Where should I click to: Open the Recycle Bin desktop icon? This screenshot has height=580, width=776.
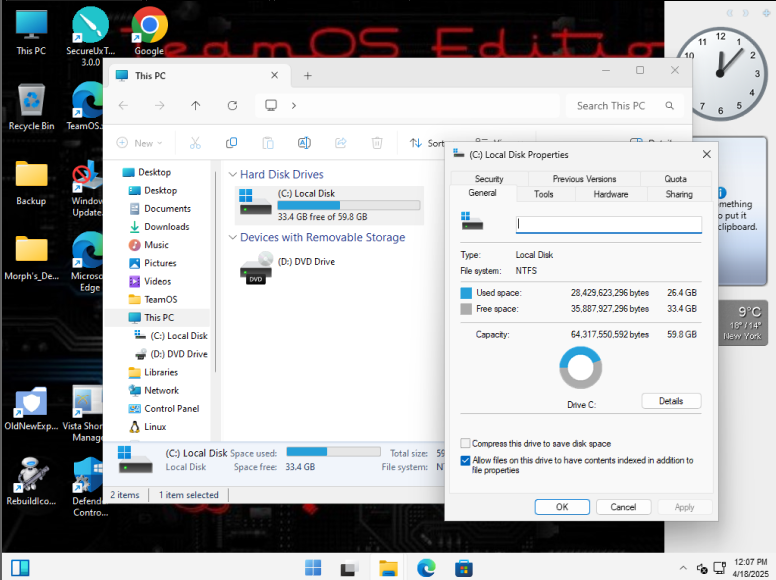click(31, 107)
